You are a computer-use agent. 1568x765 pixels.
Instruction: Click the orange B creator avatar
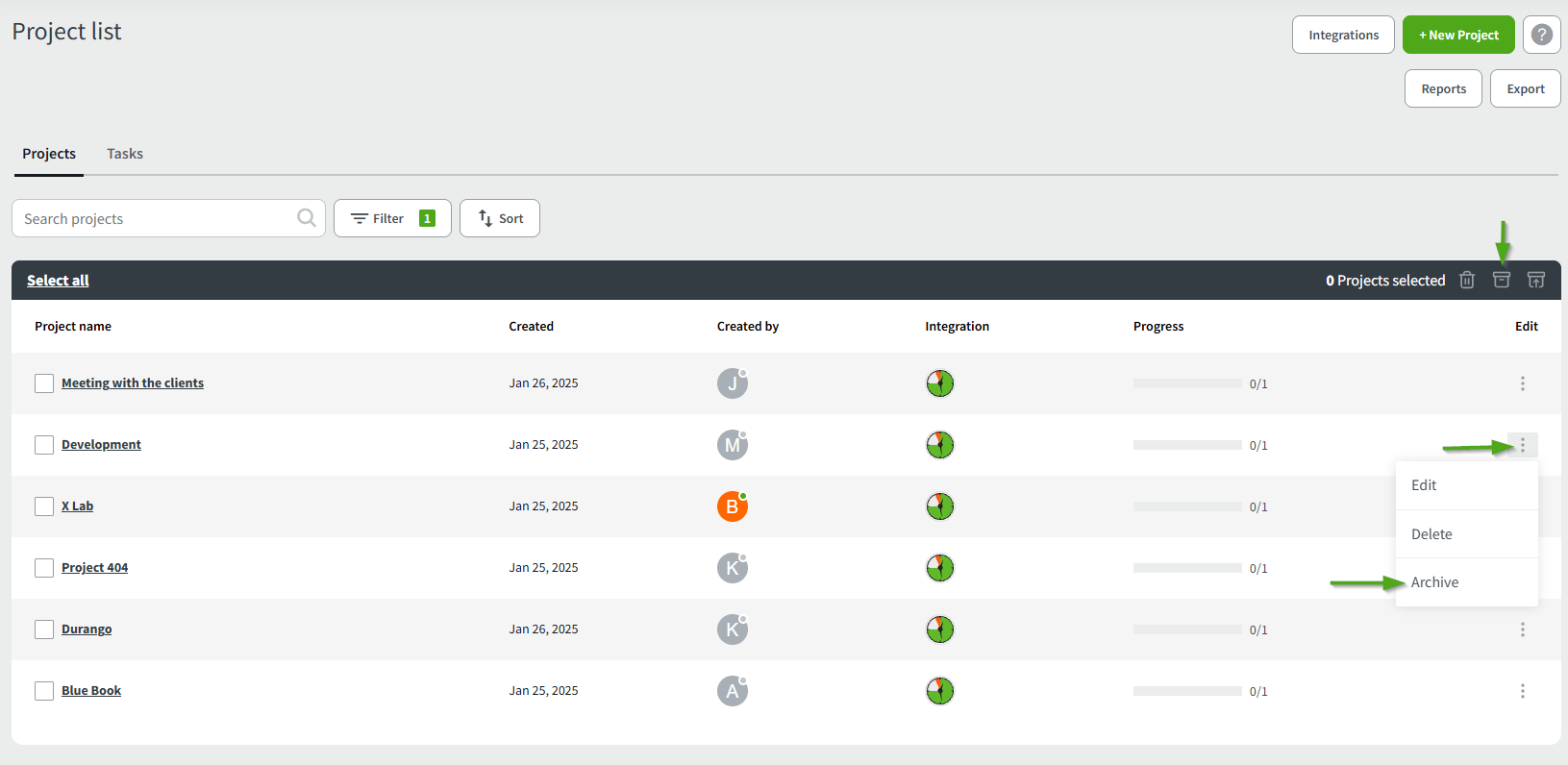[x=732, y=506]
